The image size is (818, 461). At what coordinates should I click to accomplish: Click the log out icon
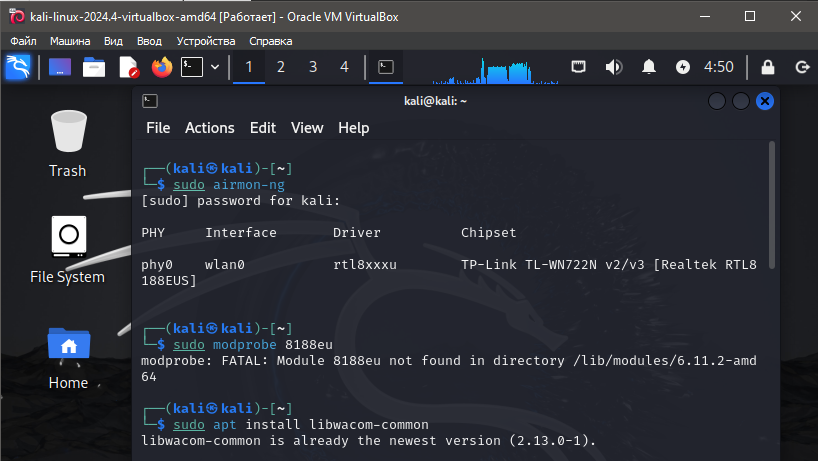click(x=802, y=67)
